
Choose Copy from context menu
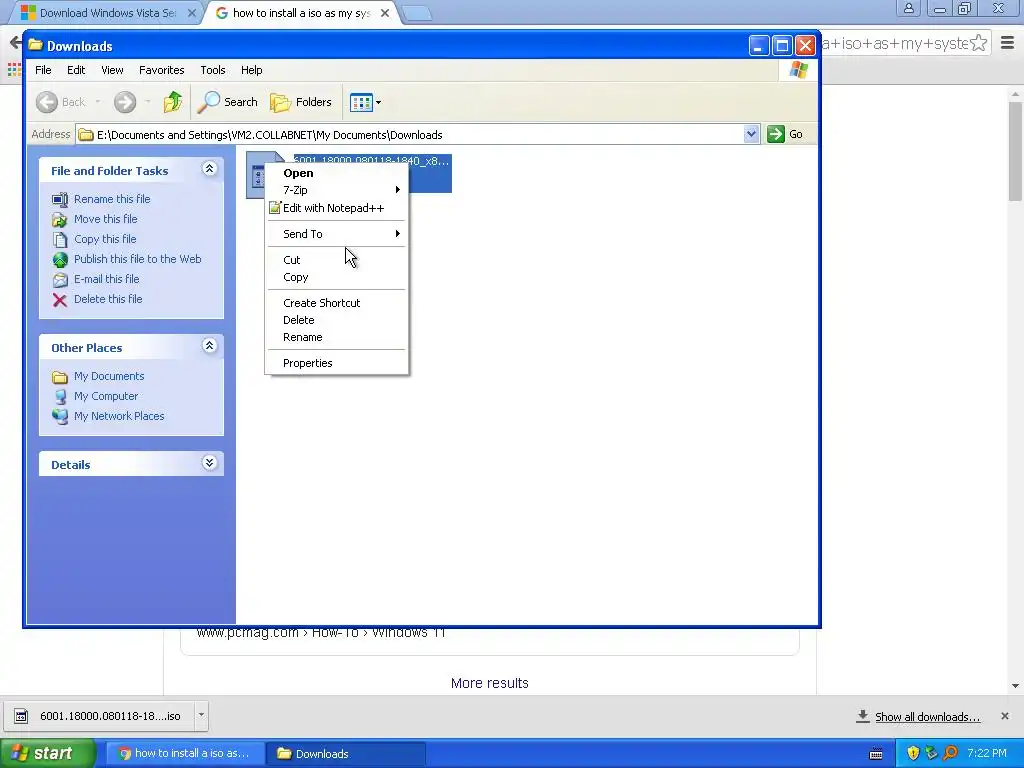336,277
